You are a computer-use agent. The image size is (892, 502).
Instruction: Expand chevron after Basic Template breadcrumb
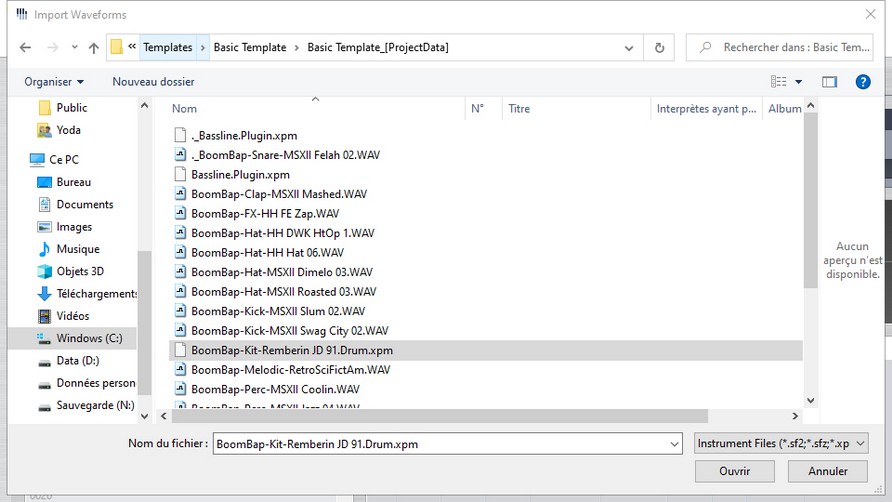coord(297,48)
